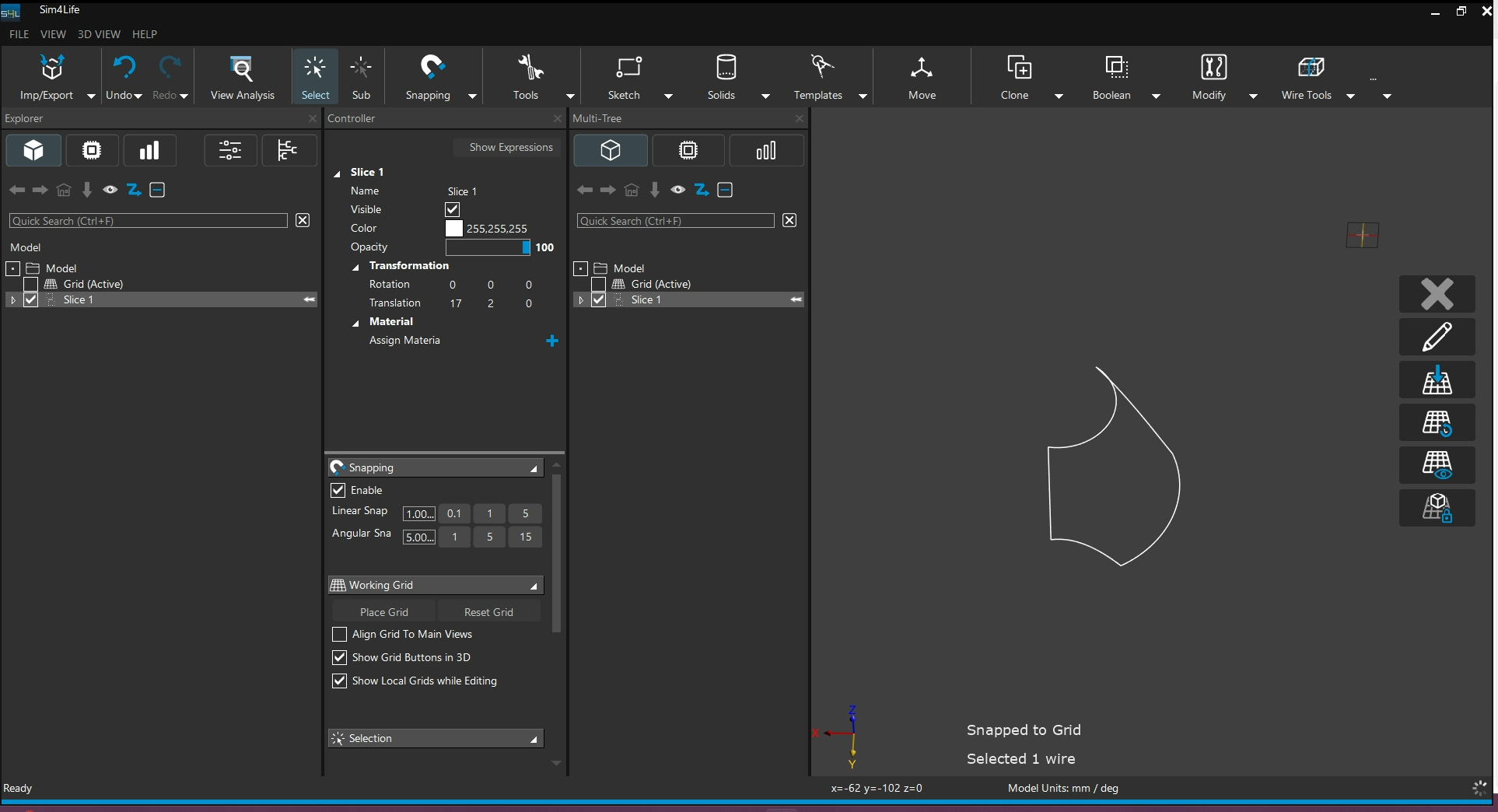Image resolution: width=1498 pixels, height=812 pixels.
Task: Open the Snapping dropdown arrow in toolbar
Action: 472,96
